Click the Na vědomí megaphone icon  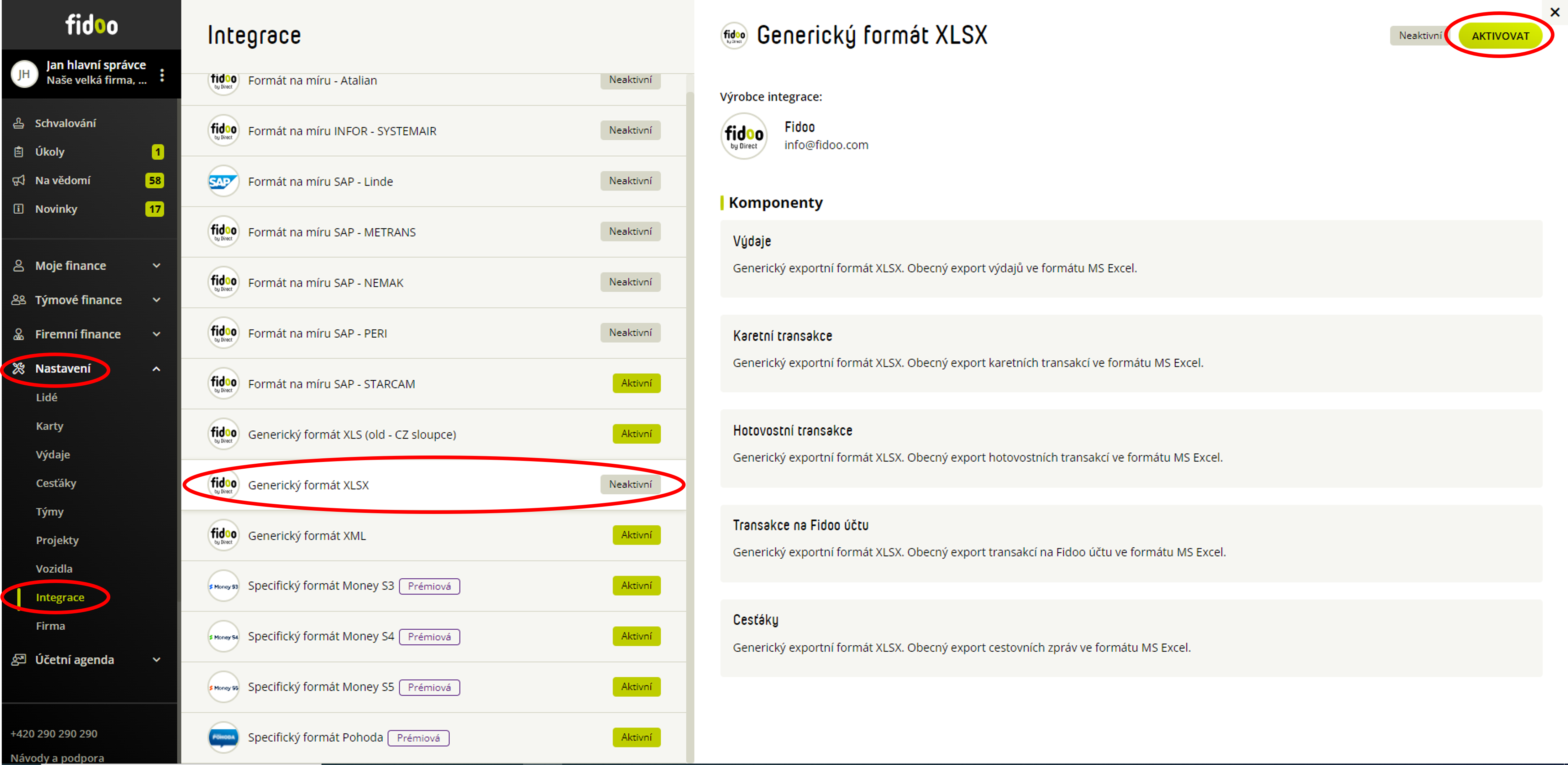19,180
